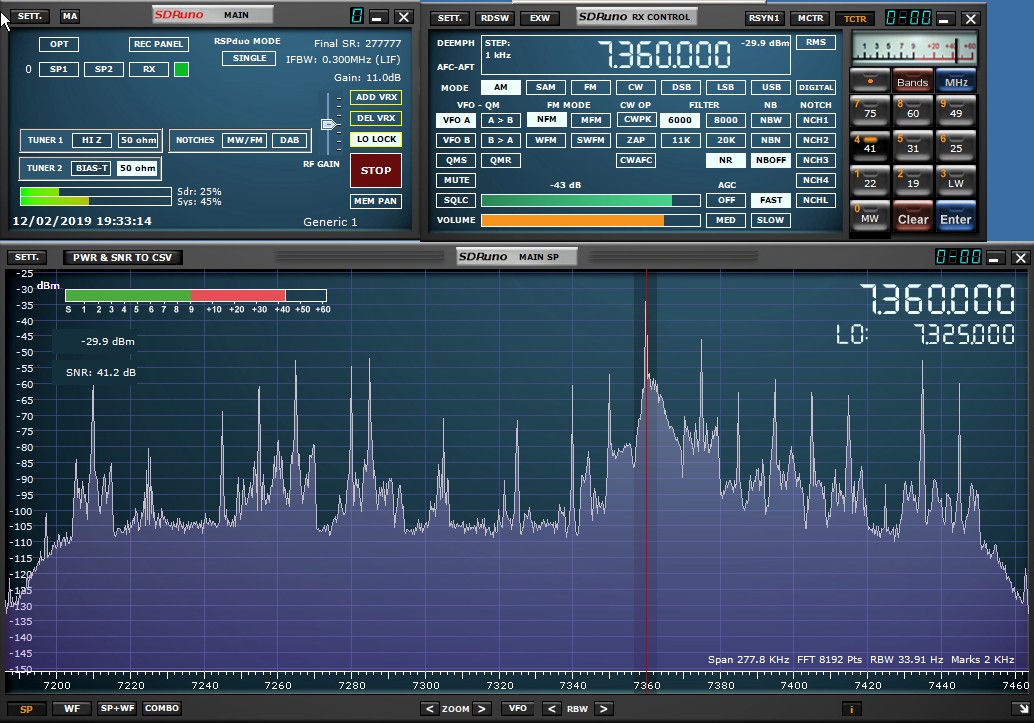Viewport: 1034px width, 723px height.
Task: Click ADD VRX button
Action: (x=376, y=97)
